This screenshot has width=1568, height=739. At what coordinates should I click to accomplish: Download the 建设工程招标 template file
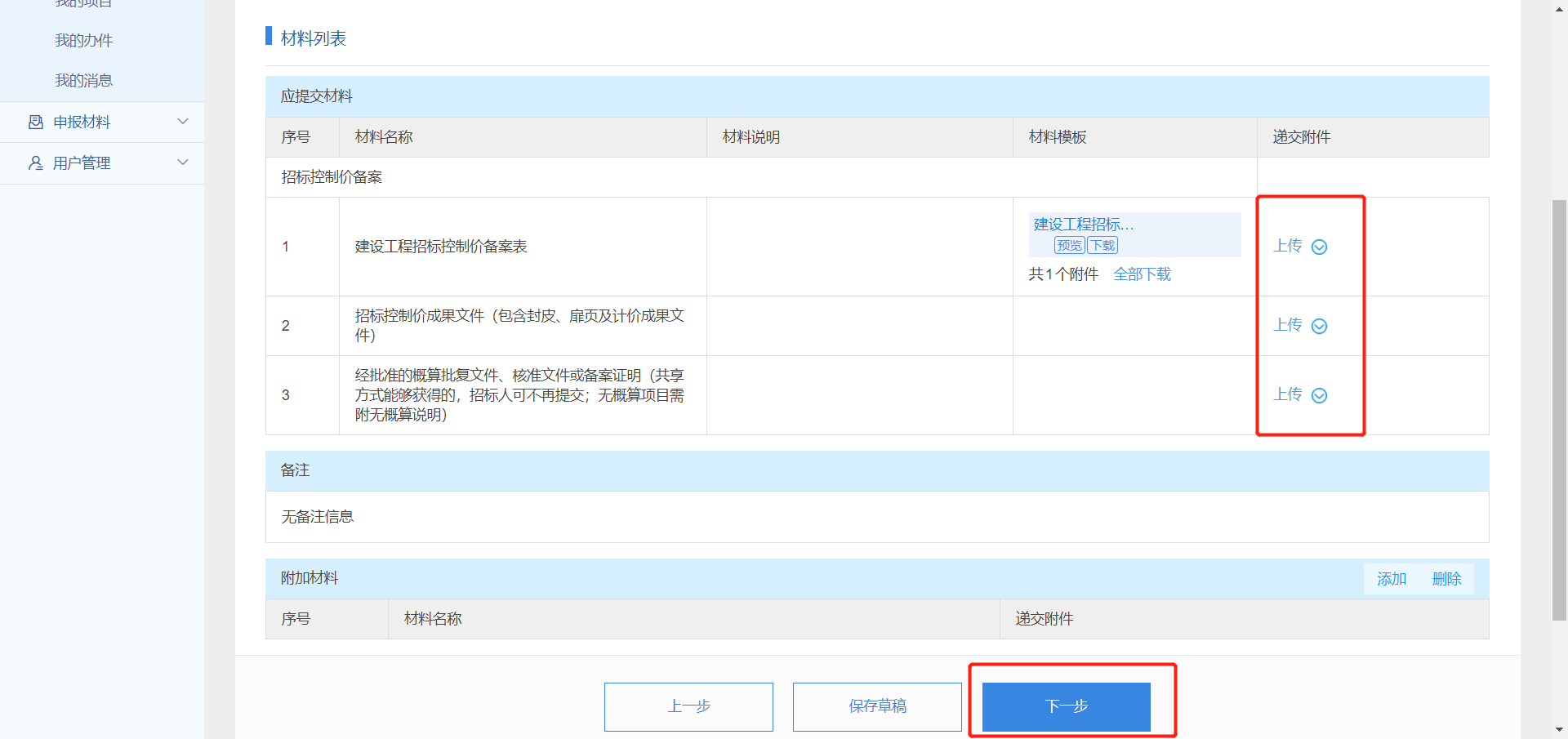pyautogui.click(x=1102, y=246)
